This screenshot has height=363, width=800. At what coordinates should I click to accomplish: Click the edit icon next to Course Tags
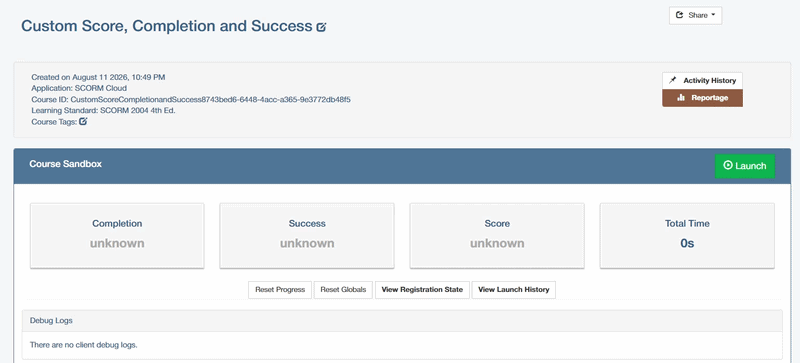coord(83,122)
